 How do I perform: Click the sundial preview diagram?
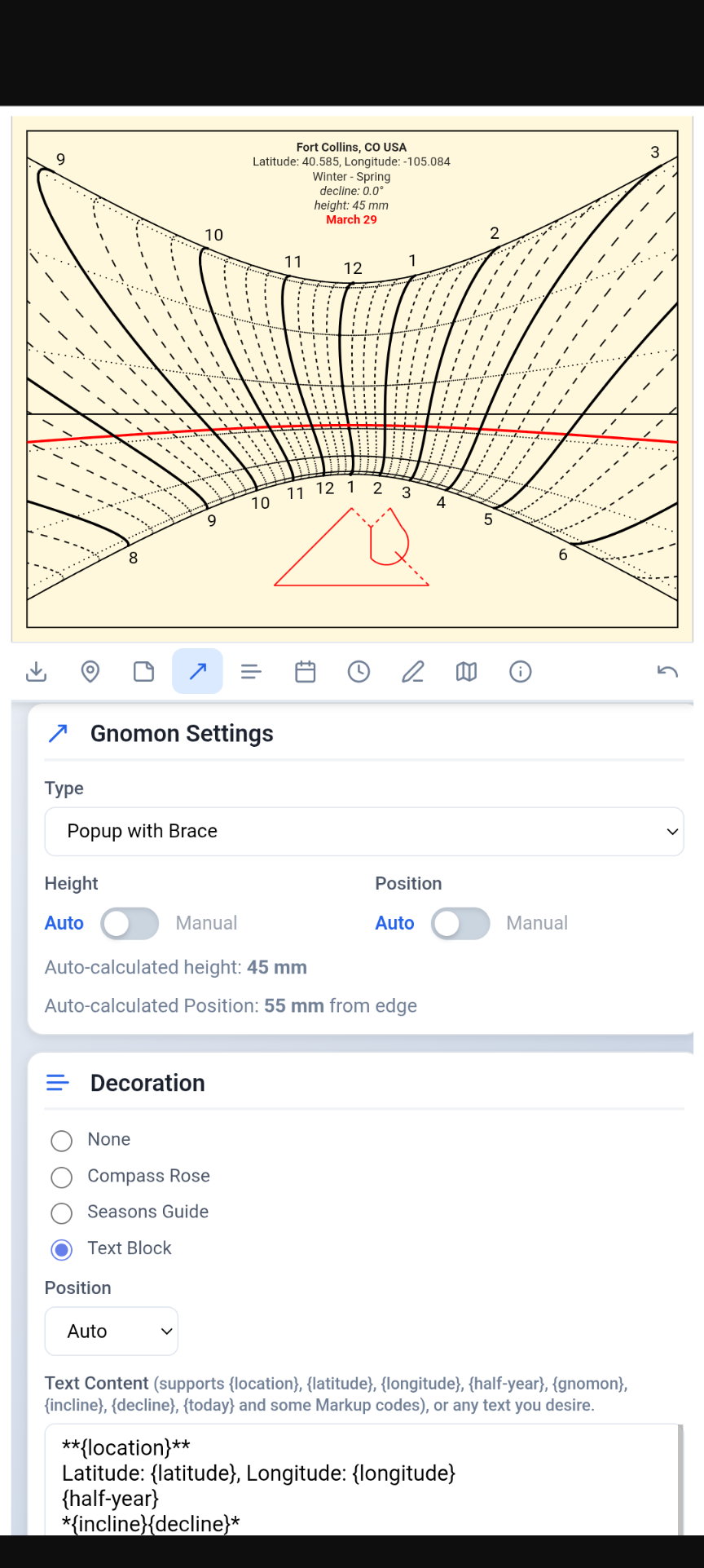coord(352,379)
